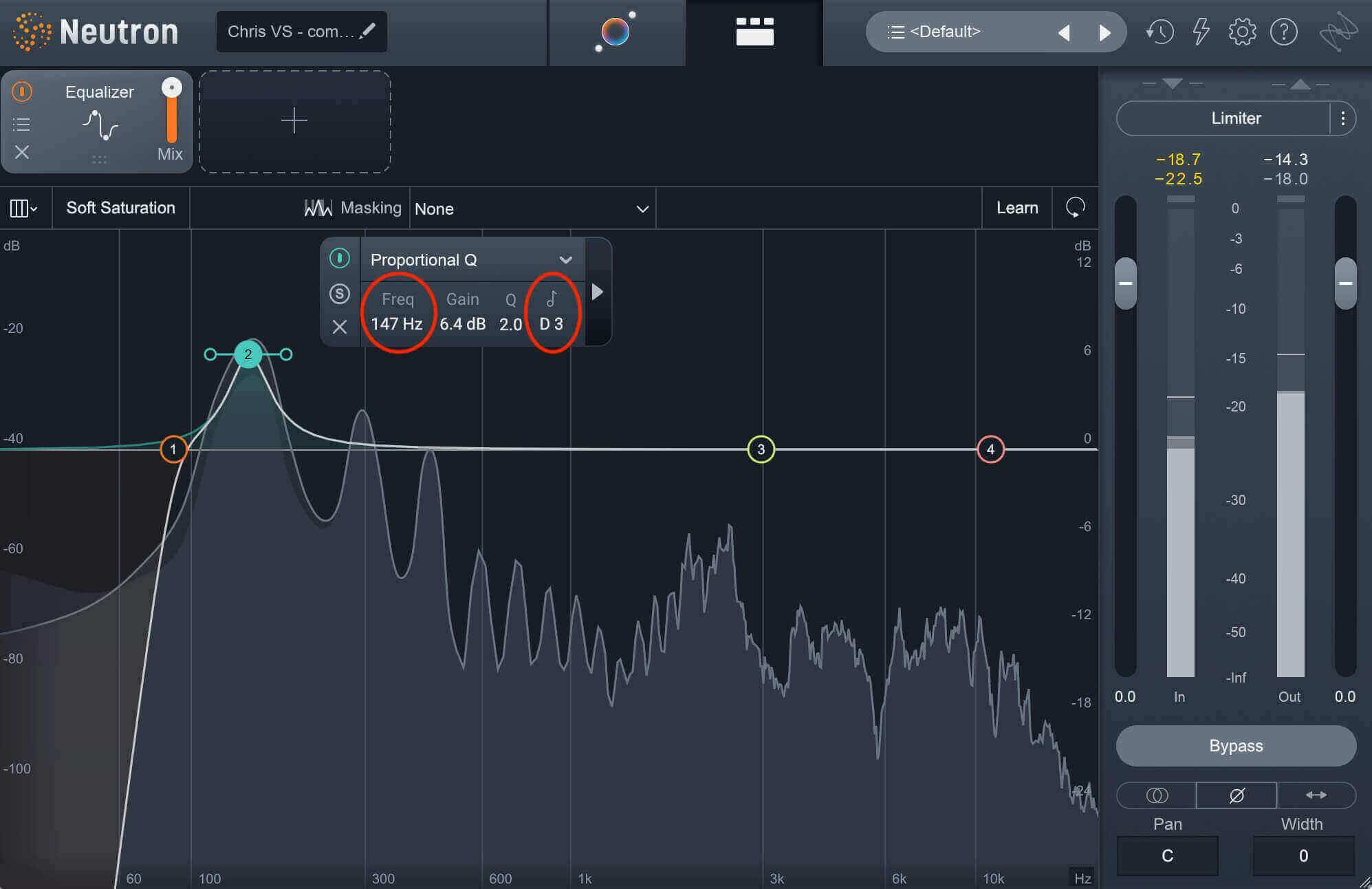Select EQ node 4
The image size is (1372, 889).
pos(990,449)
